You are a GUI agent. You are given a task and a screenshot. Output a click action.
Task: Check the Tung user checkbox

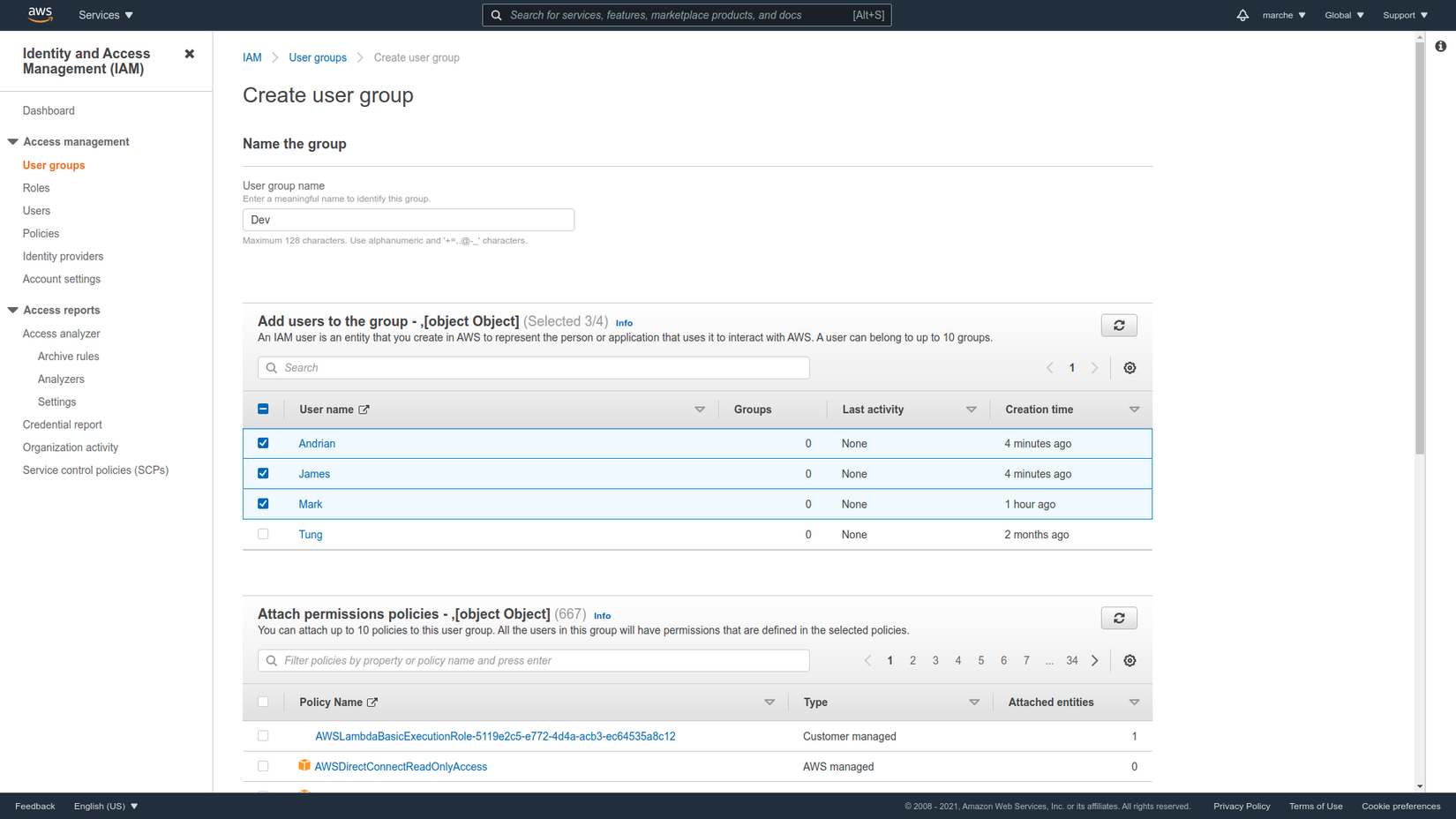coord(263,534)
